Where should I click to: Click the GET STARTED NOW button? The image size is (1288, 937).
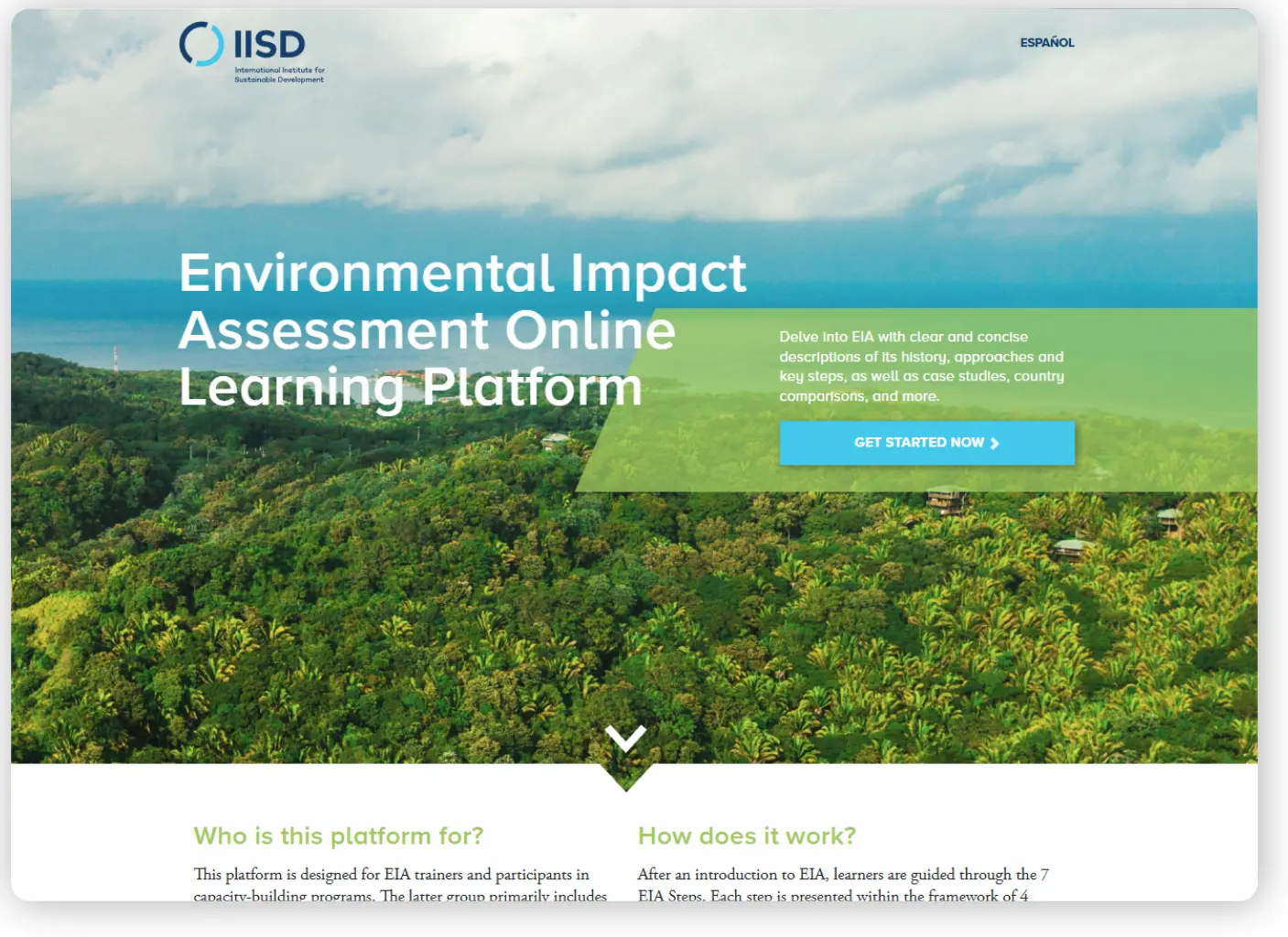[x=926, y=442]
